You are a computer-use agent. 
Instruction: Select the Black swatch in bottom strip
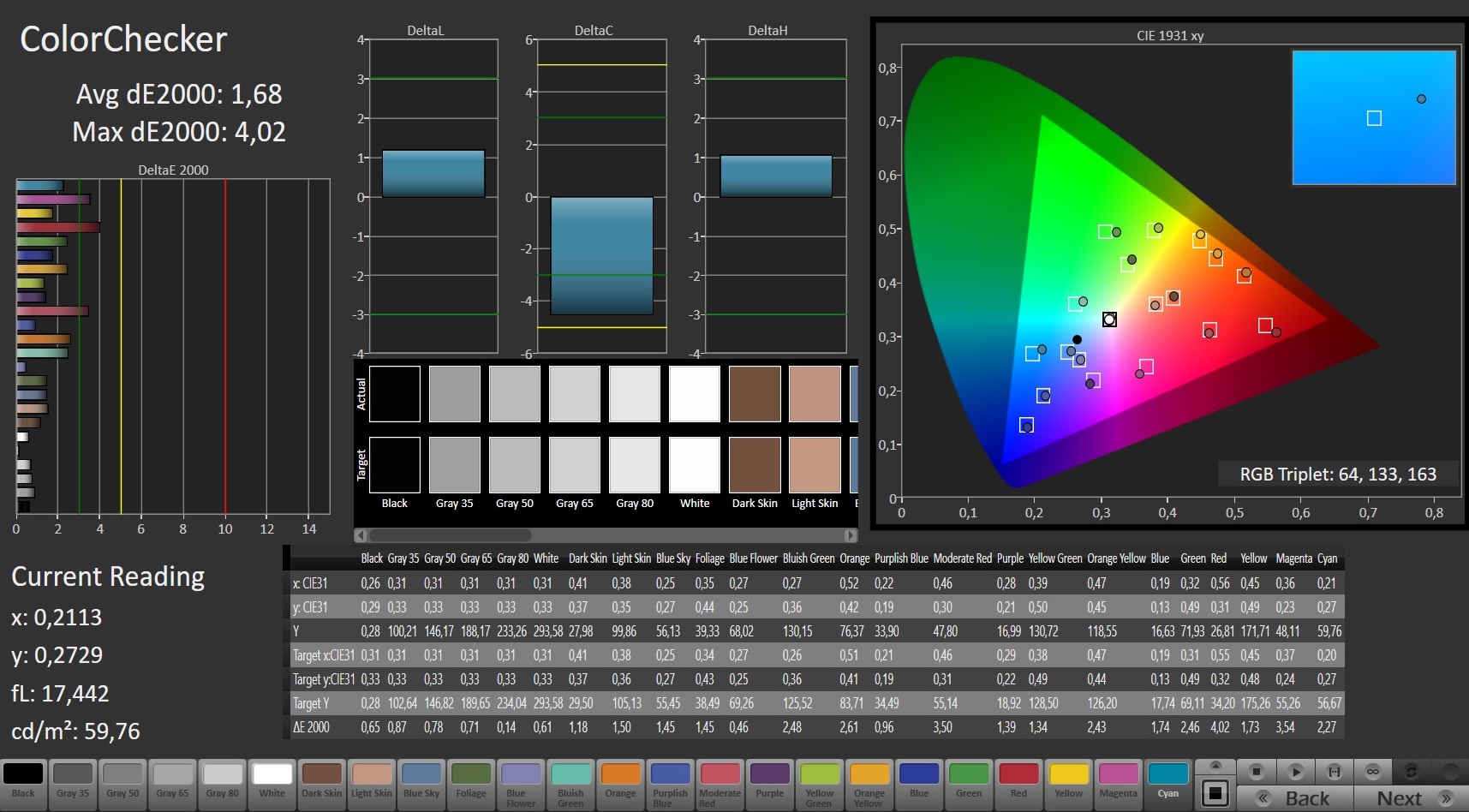point(23,784)
